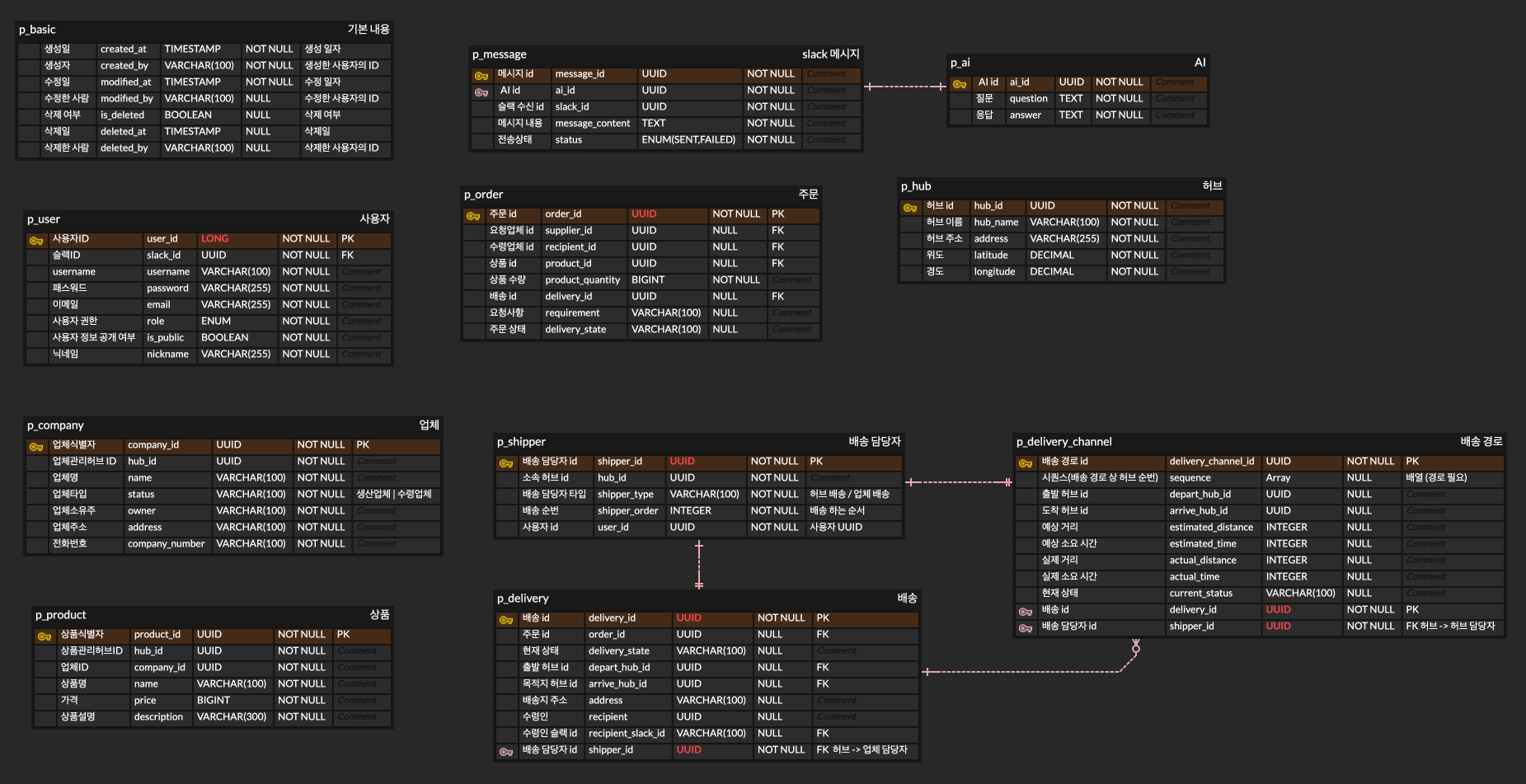Select the key icon in p_delivery_channel's shipper_id row
Screen dimensions: 1526x784
click(x=1026, y=627)
